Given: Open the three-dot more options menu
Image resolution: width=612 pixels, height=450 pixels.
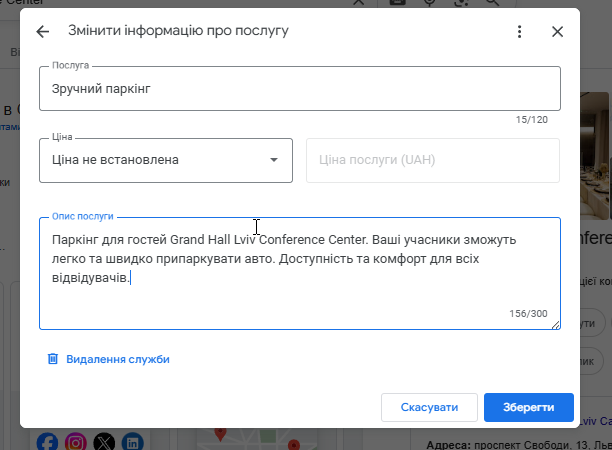Looking at the screenshot, I should [x=519, y=32].
